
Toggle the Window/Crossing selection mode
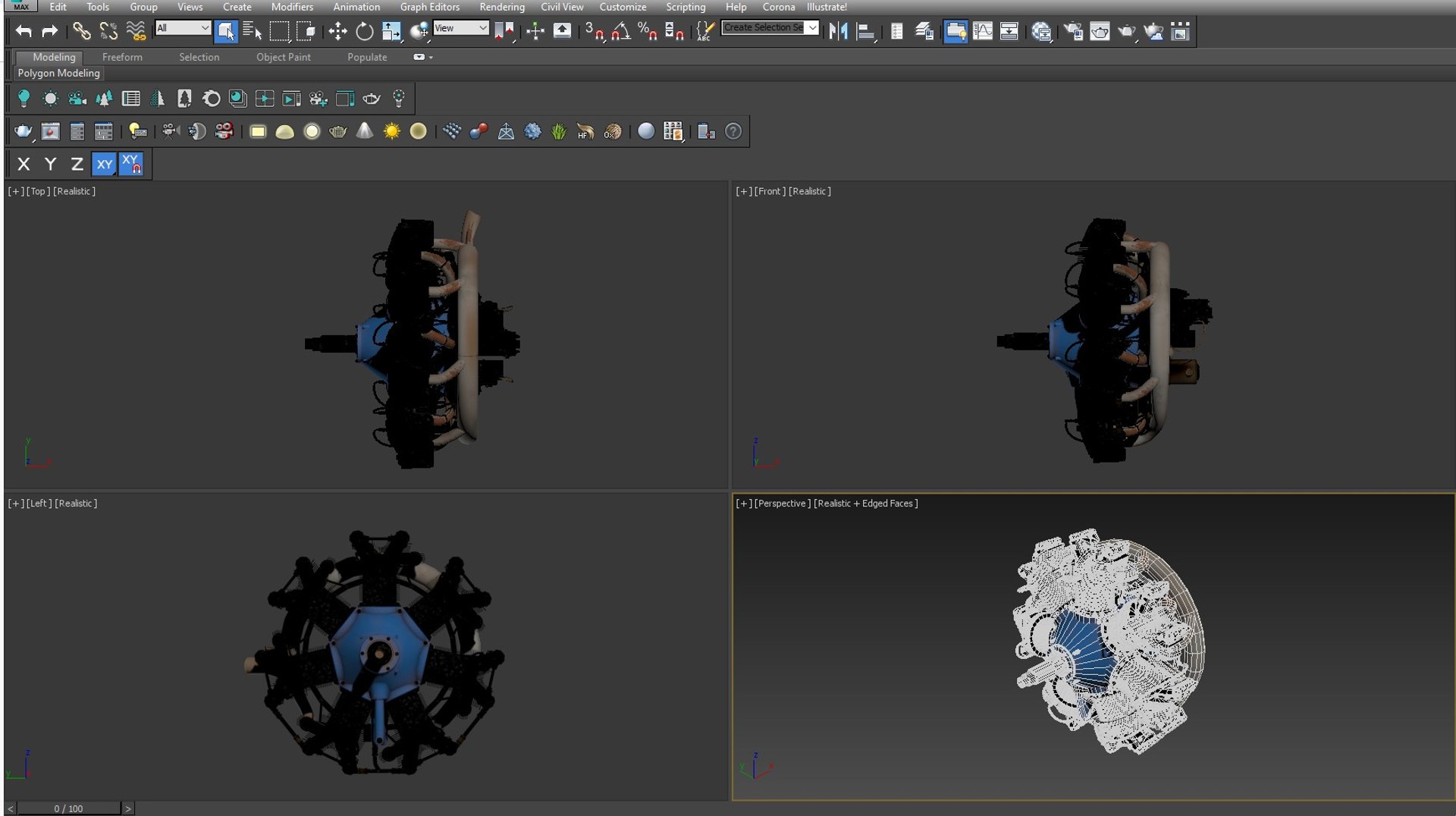coord(306,31)
